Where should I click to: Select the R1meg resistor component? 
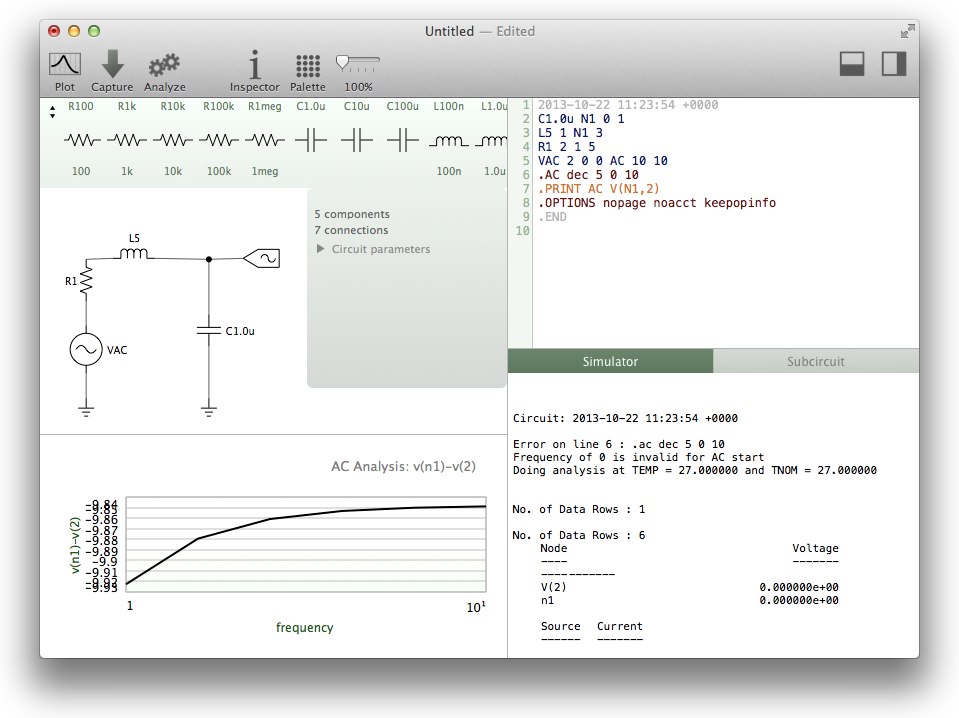(x=265, y=141)
